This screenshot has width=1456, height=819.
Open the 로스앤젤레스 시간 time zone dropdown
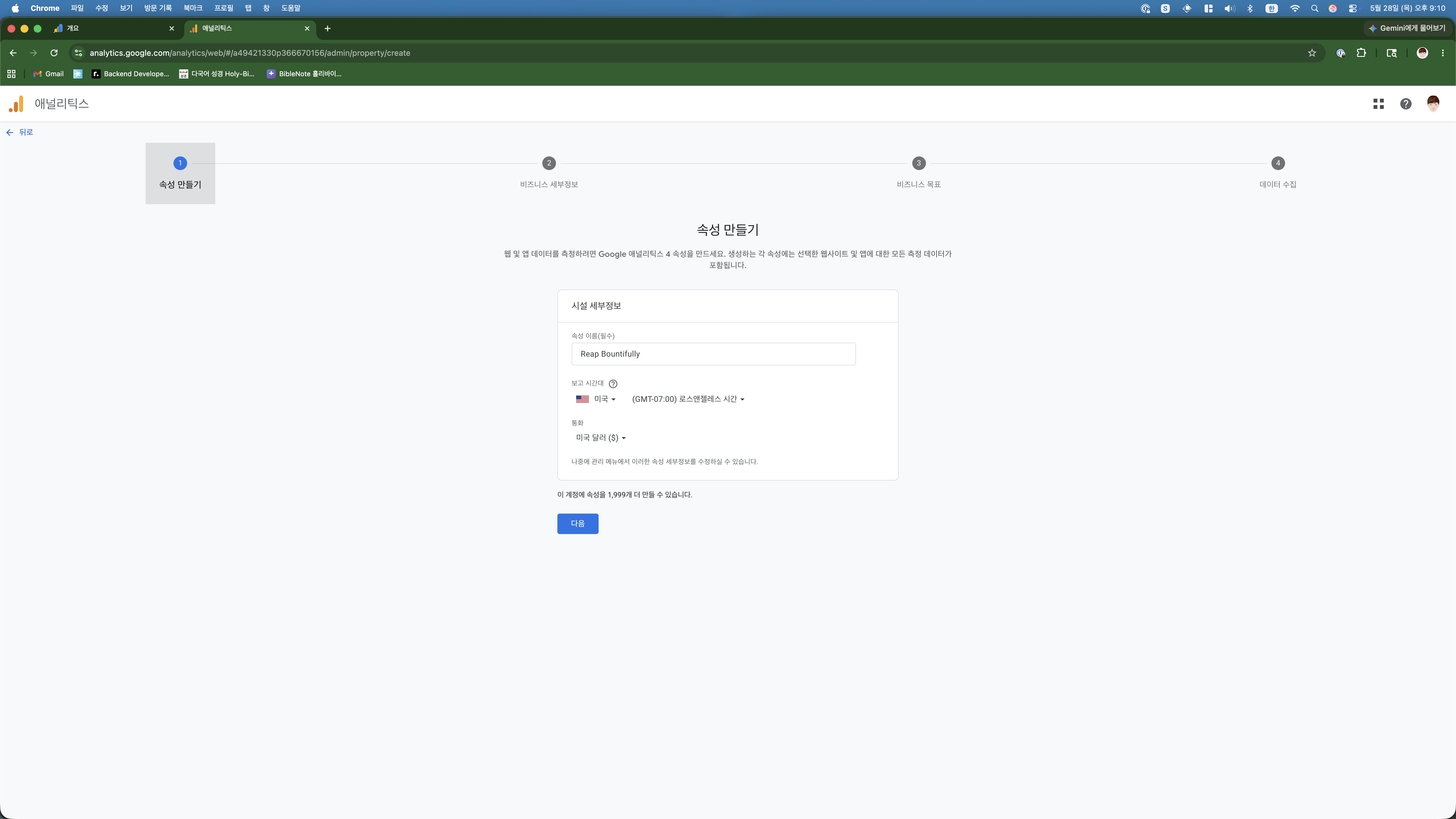(688, 399)
